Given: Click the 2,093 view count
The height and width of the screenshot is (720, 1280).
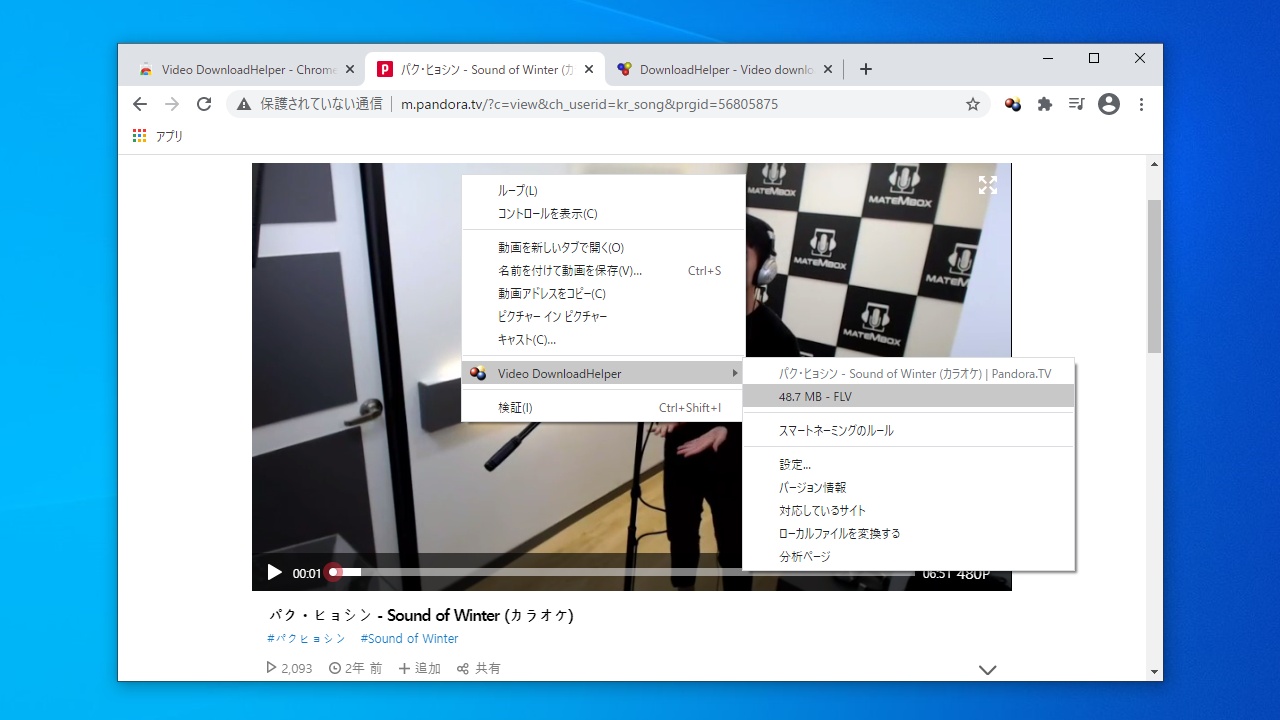Looking at the screenshot, I should 289,668.
